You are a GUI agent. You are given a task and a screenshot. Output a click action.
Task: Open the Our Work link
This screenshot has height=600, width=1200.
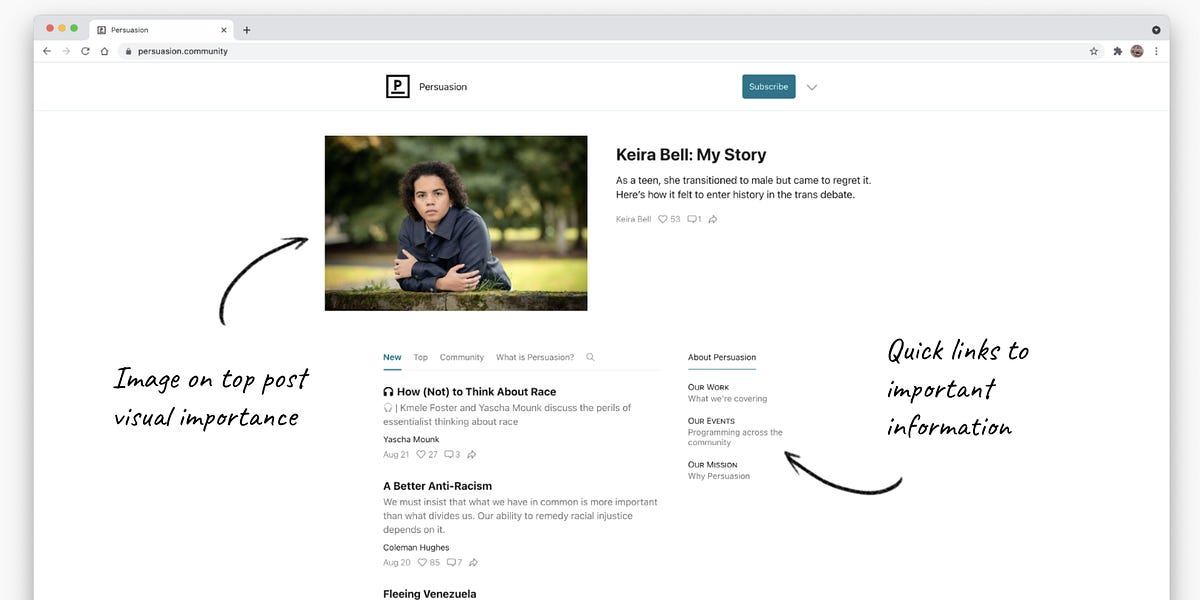707,386
